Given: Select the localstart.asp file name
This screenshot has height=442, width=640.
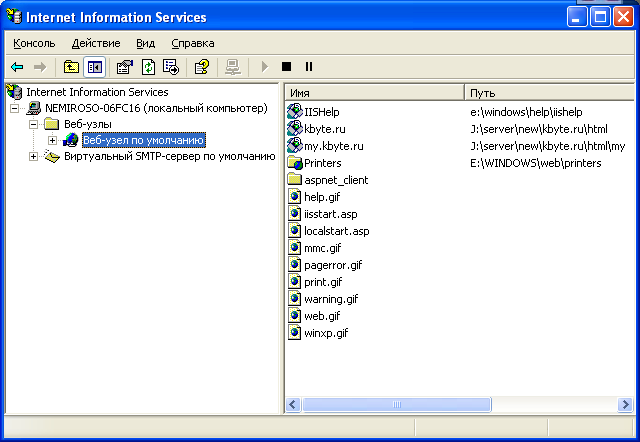Looking at the screenshot, I should coord(337,231).
